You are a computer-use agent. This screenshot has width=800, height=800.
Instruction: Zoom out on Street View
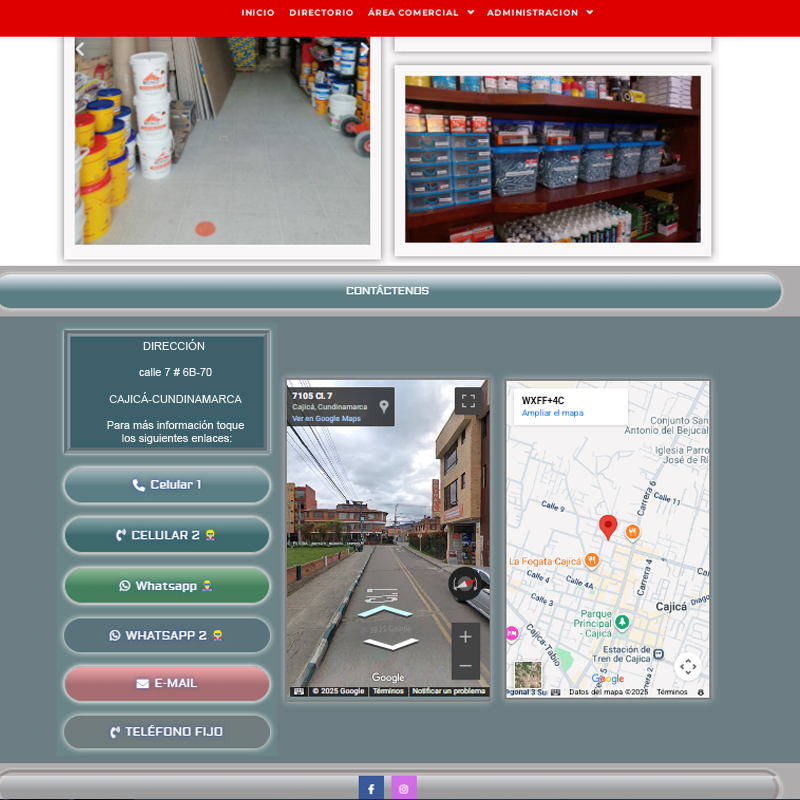click(465, 666)
